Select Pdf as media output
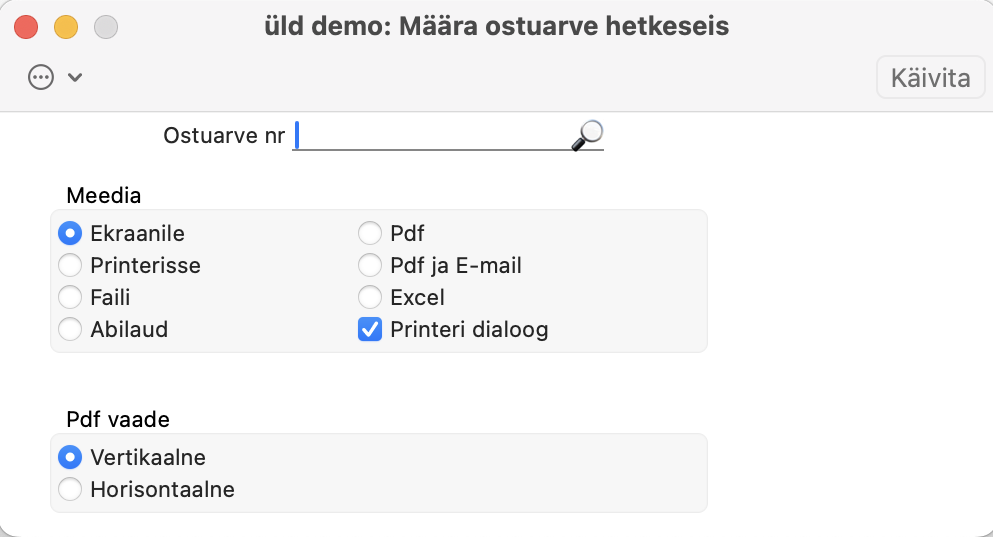993x537 pixels. (x=370, y=234)
